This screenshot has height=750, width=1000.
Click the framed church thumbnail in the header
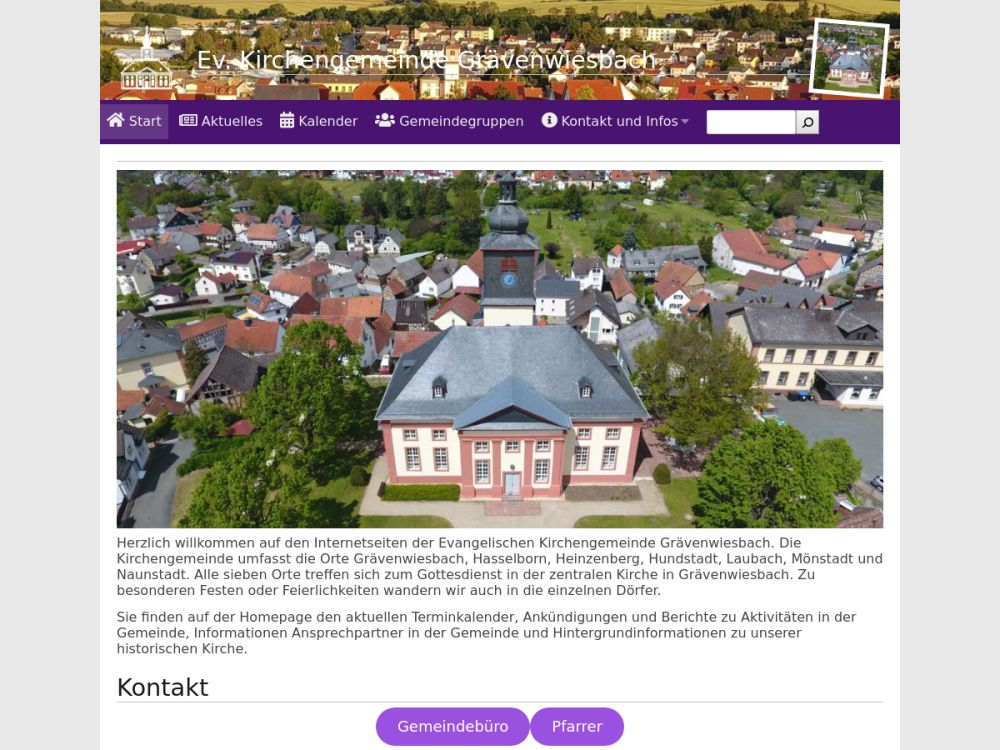point(849,58)
